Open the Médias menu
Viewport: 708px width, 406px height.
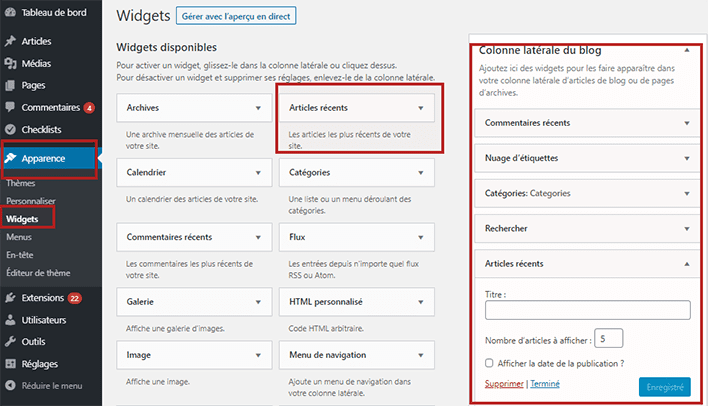36,63
